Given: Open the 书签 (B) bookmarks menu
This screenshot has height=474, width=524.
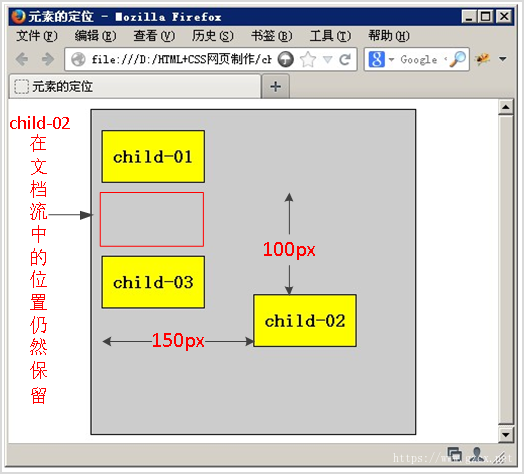Looking at the screenshot, I should [x=271, y=36].
